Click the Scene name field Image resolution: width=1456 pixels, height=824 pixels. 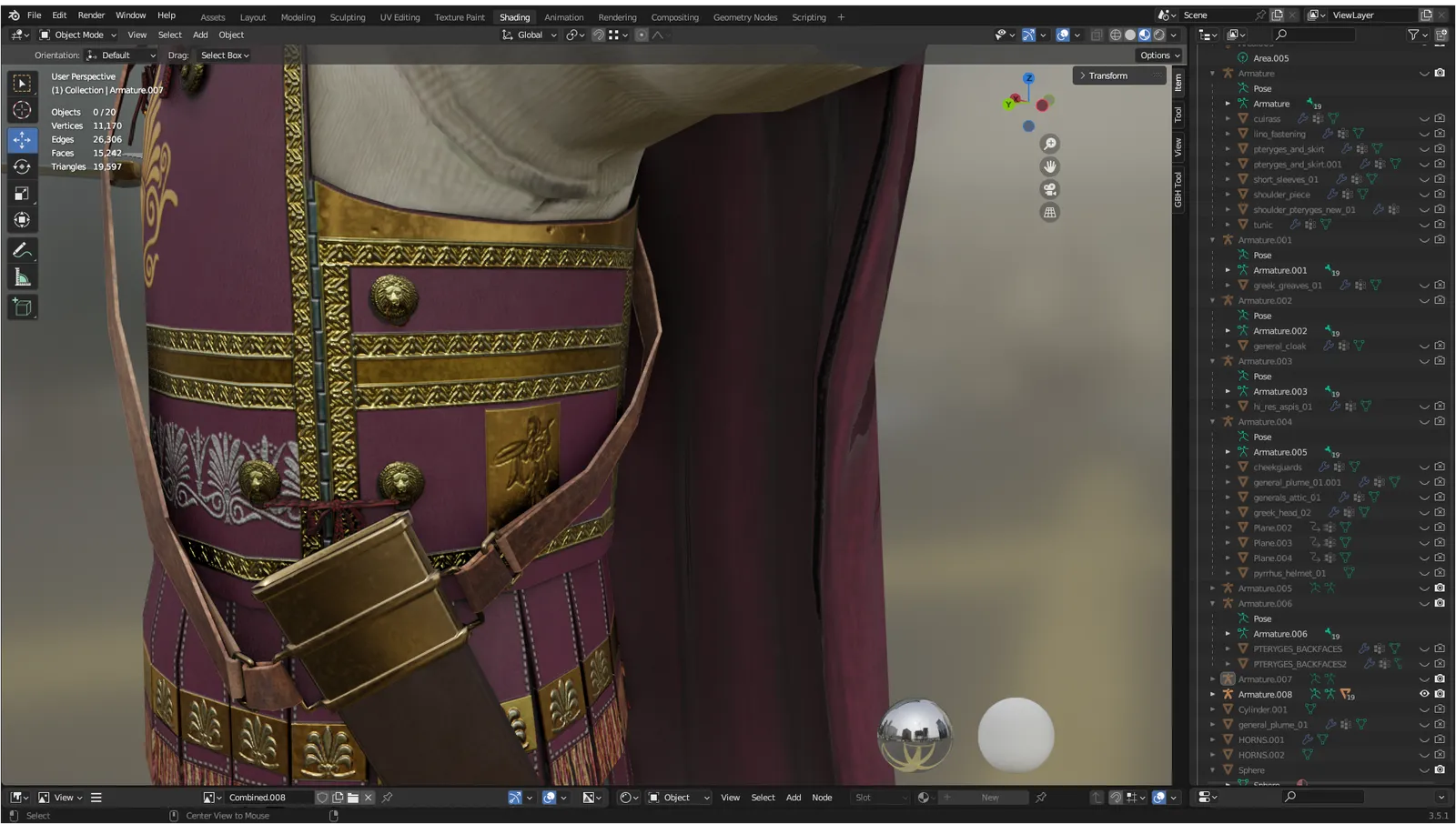1216,15
